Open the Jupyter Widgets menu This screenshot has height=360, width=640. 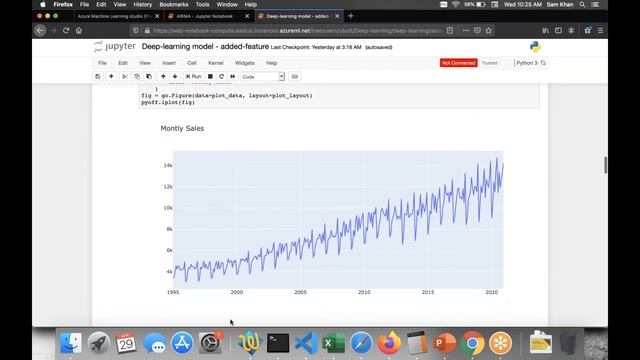pos(244,63)
